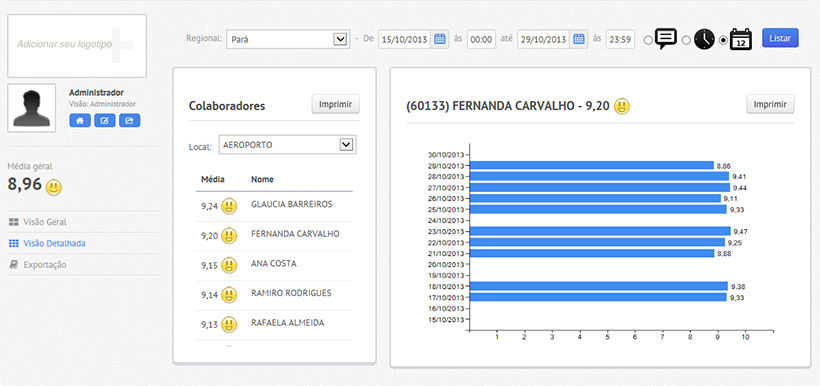Image resolution: width=820 pixels, height=386 pixels.
Task: Select the comments view radio button
Action: point(648,40)
